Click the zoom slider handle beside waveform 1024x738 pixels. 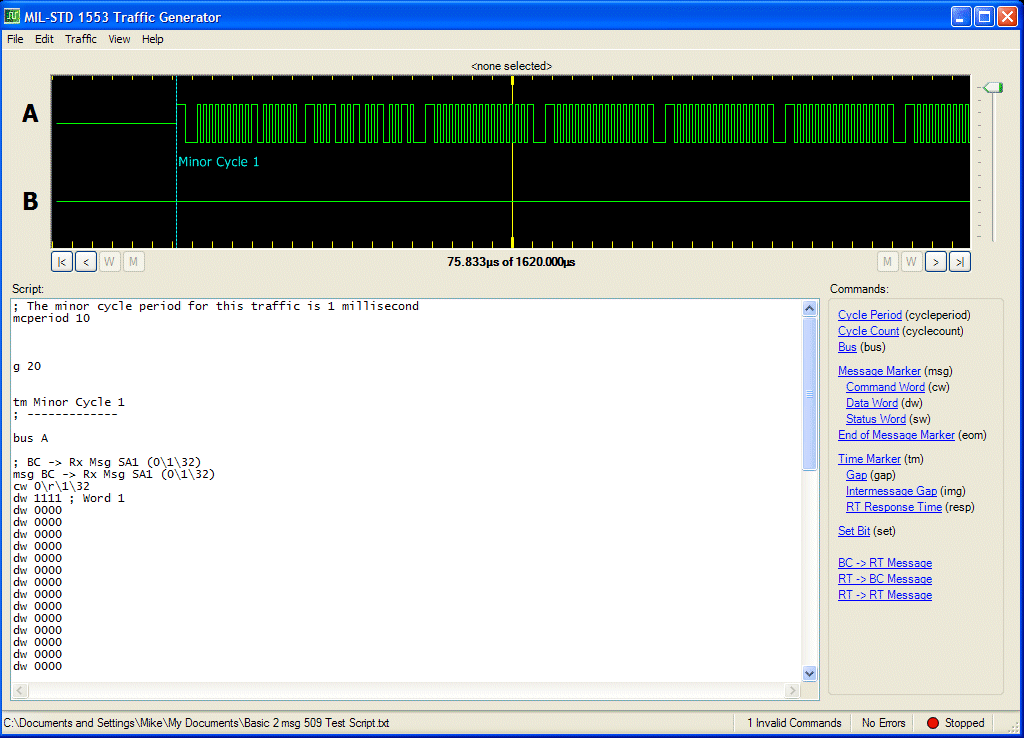point(993,88)
